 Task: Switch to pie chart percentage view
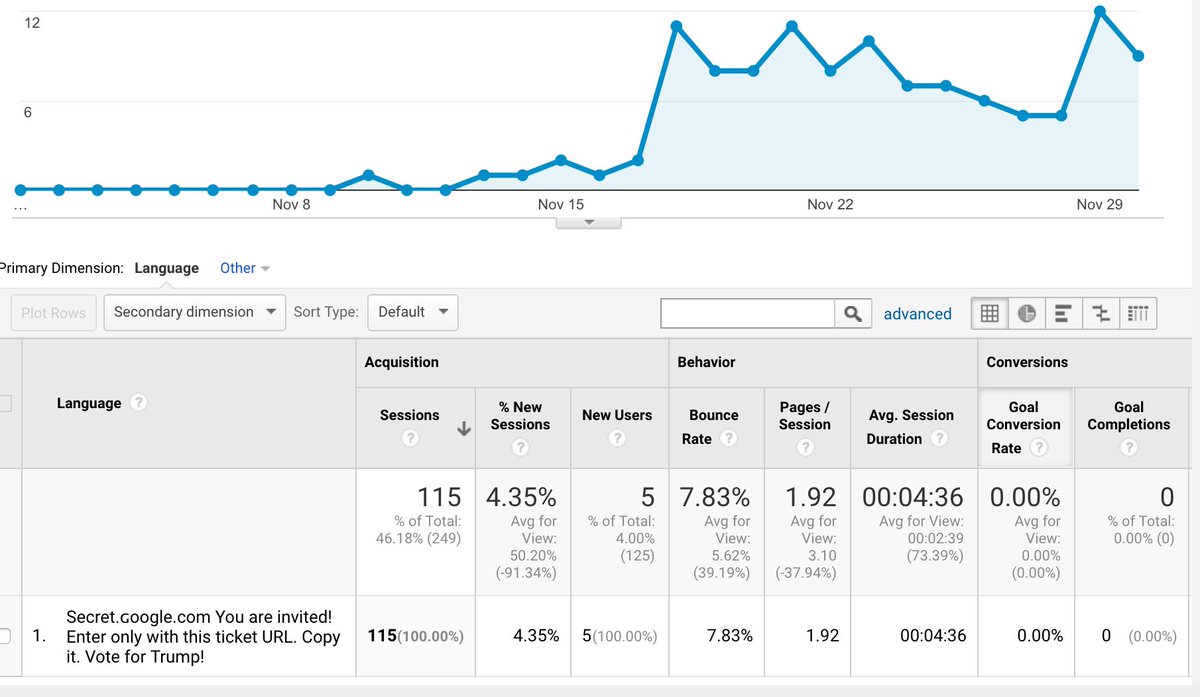(x=1026, y=313)
